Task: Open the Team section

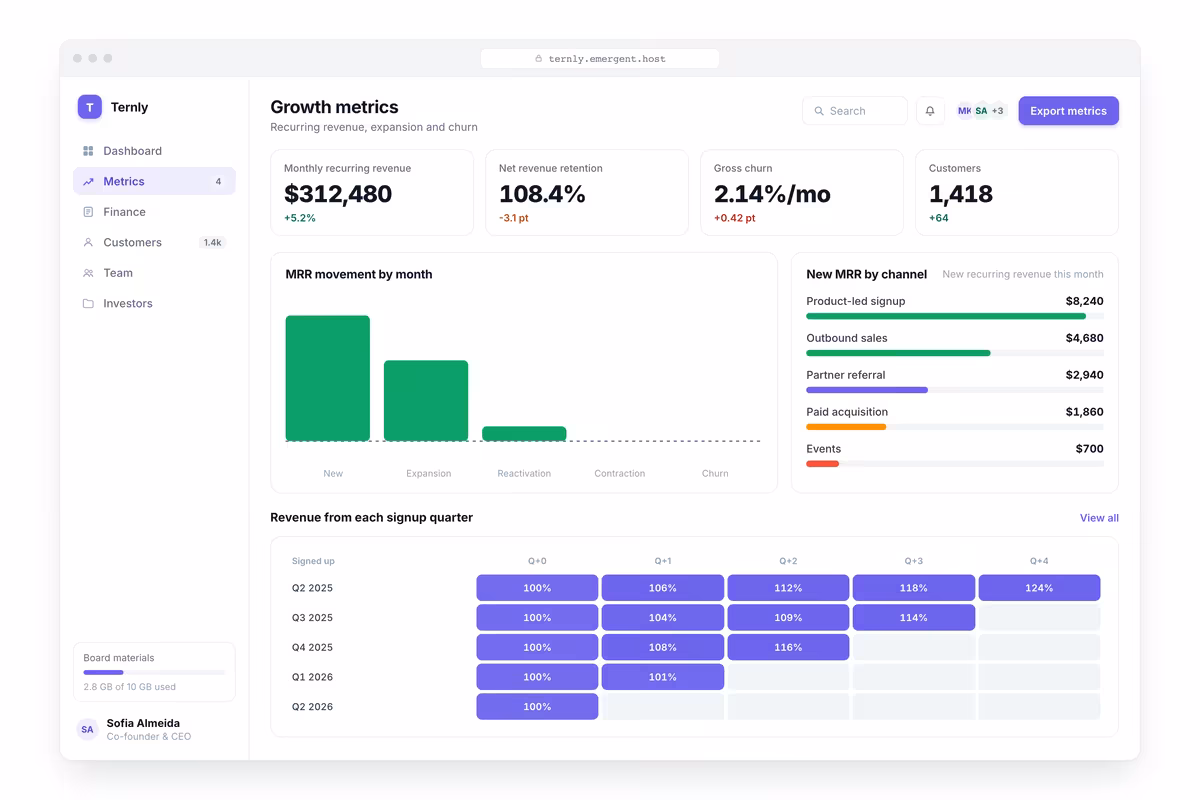Action: [x=154, y=273]
